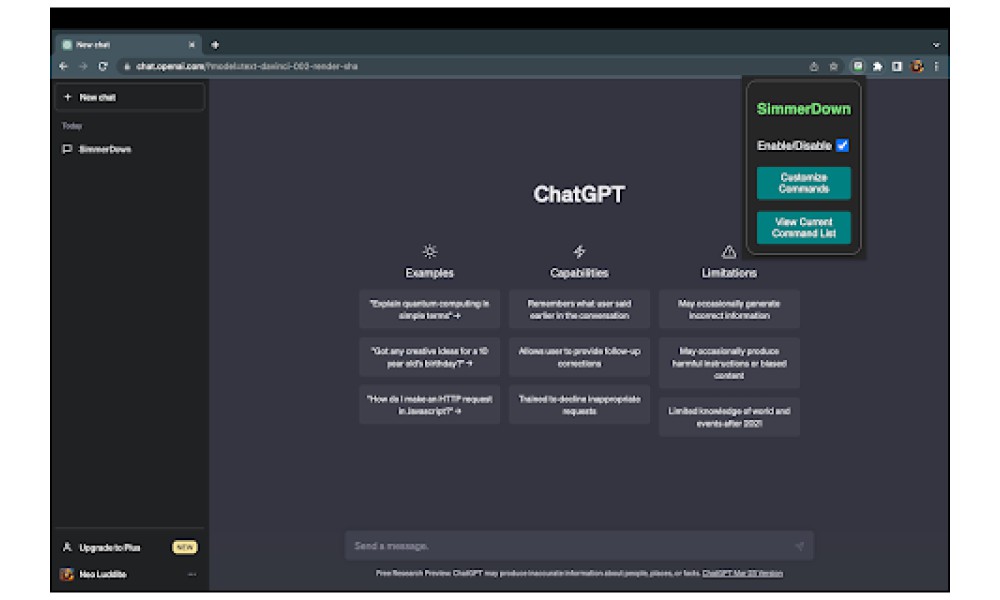
Task: Open the ChatGPT Mar 23 Version link
Action: (742, 573)
